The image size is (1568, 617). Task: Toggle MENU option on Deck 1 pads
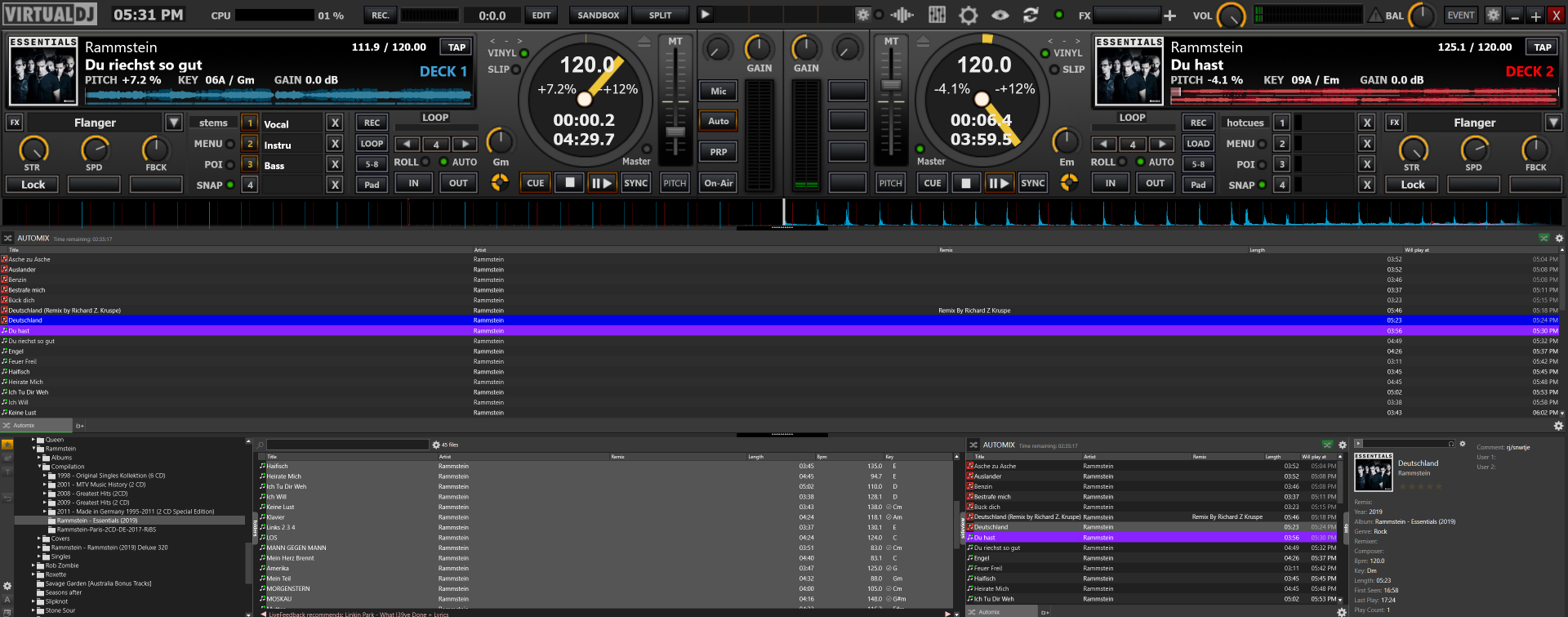tap(230, 144)
